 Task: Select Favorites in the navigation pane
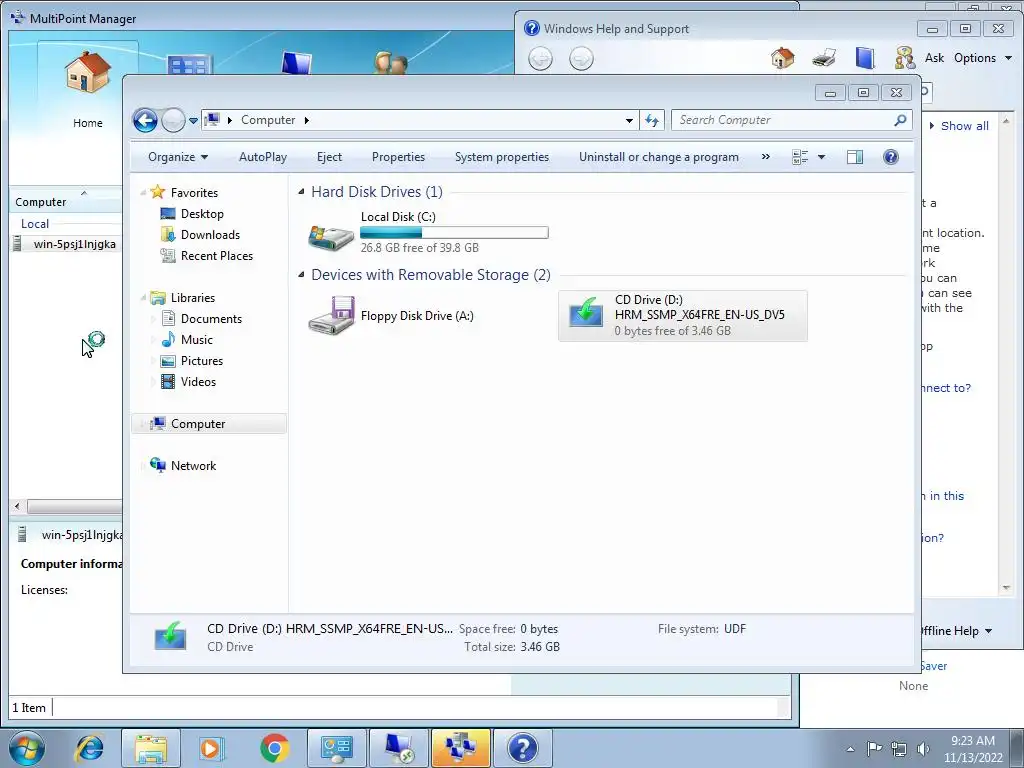[194, 193]
